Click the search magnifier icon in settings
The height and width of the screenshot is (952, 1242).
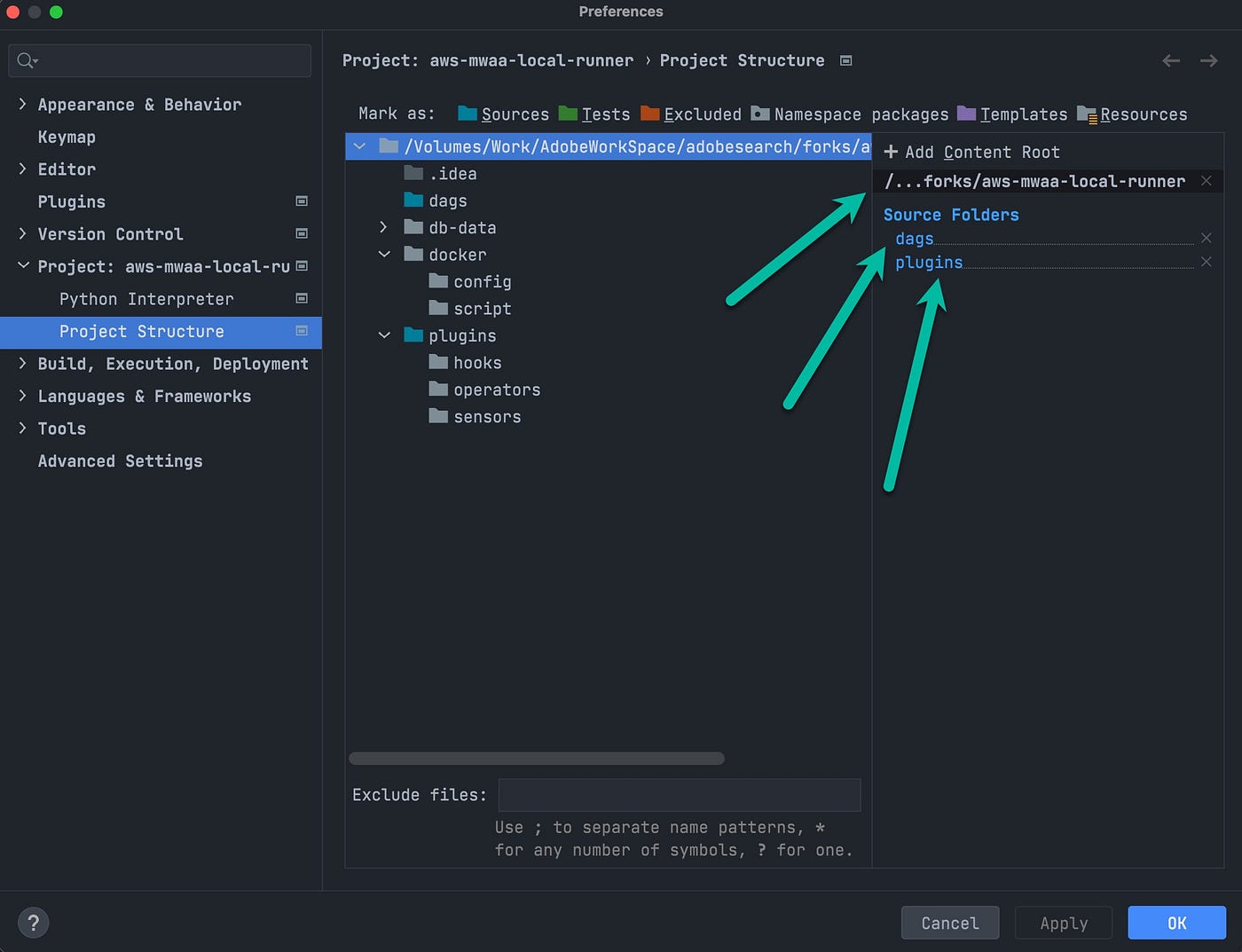pyautogui.click(x=27, y=60)
